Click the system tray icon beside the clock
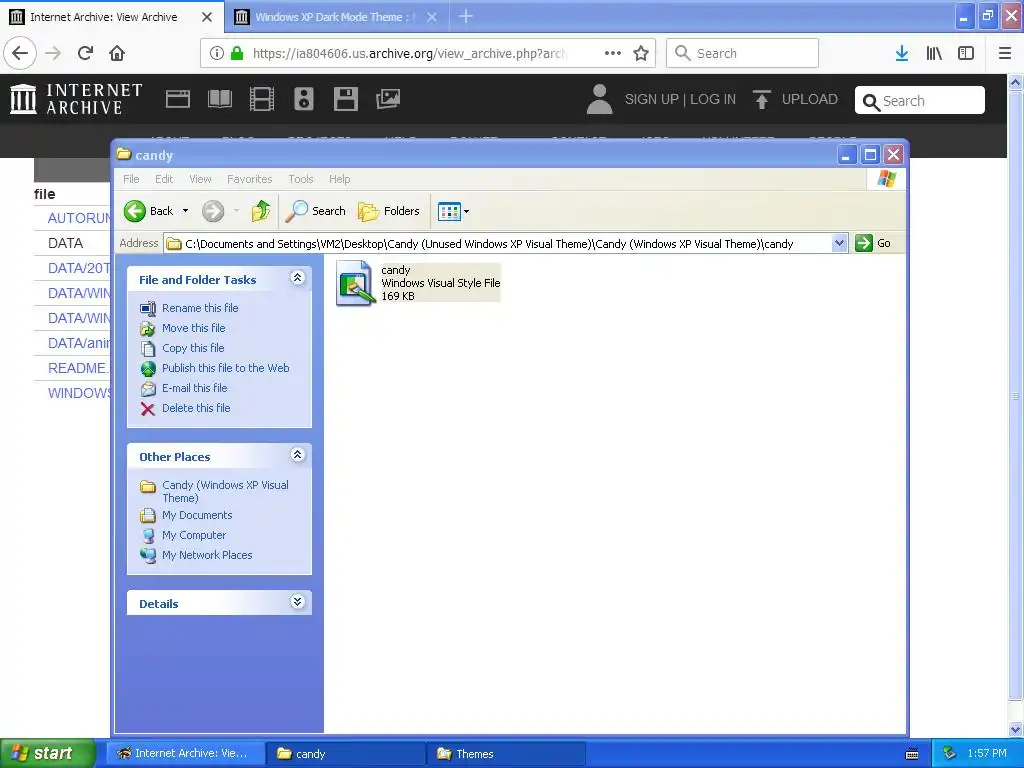This screenshot has height=768, width=1024. (950, 754)
